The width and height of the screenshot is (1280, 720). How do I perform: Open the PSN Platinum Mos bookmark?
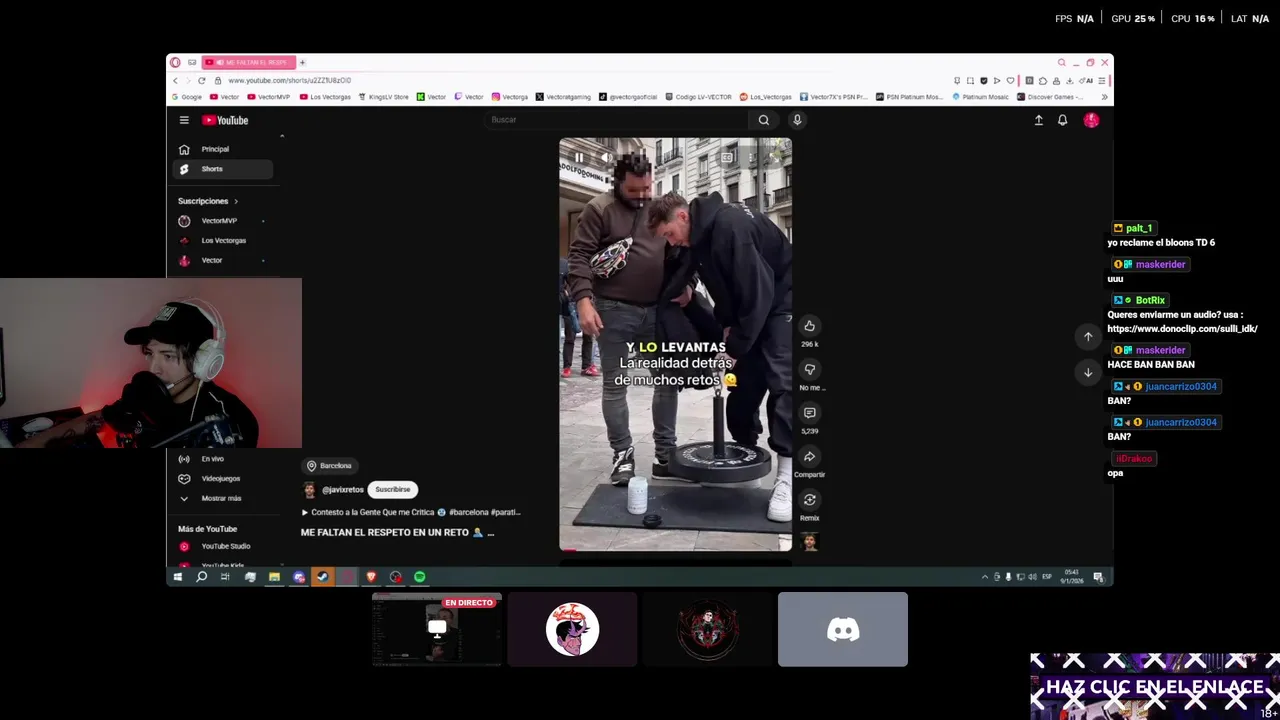(909, 97)
